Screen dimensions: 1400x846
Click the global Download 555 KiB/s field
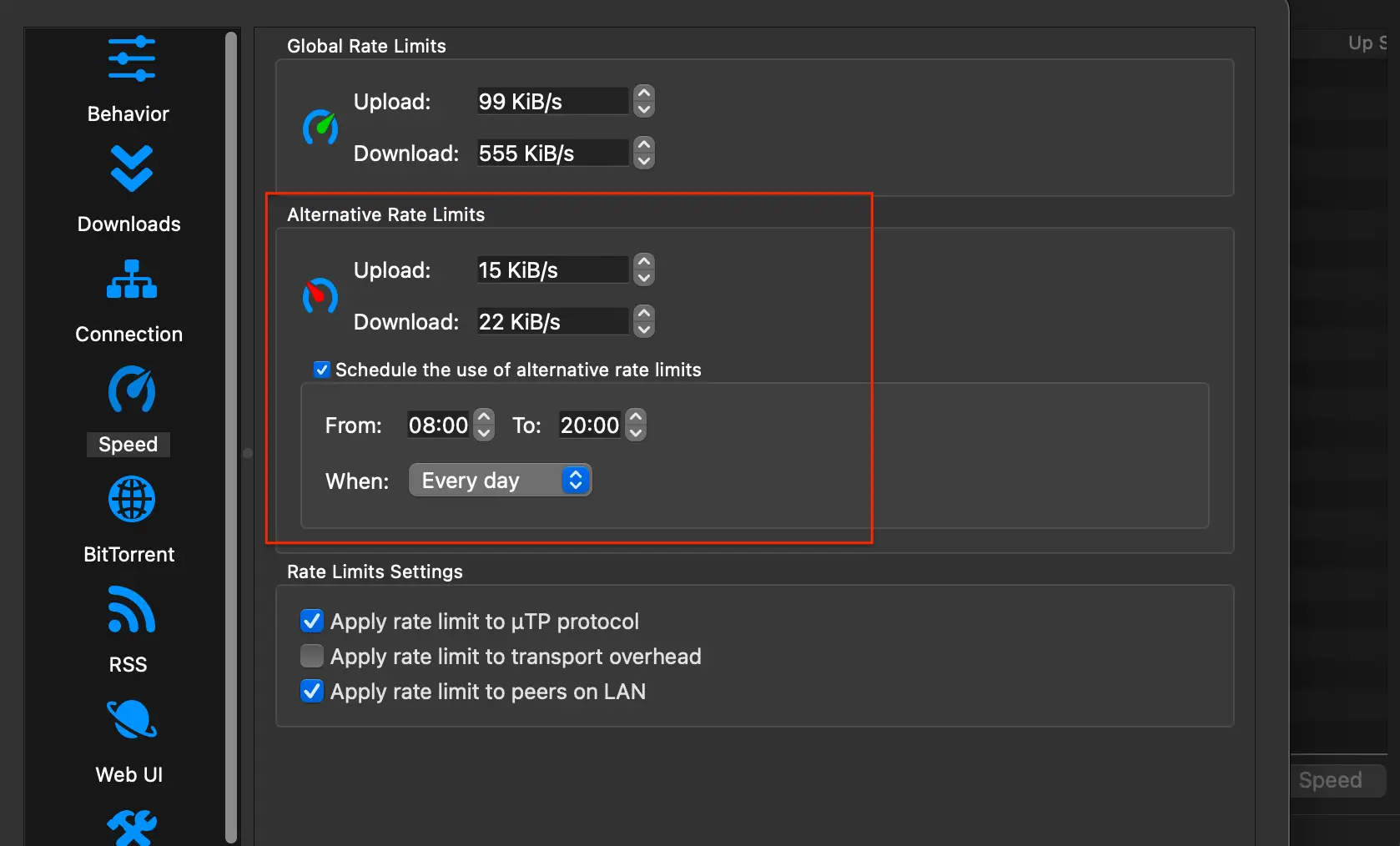552,154
